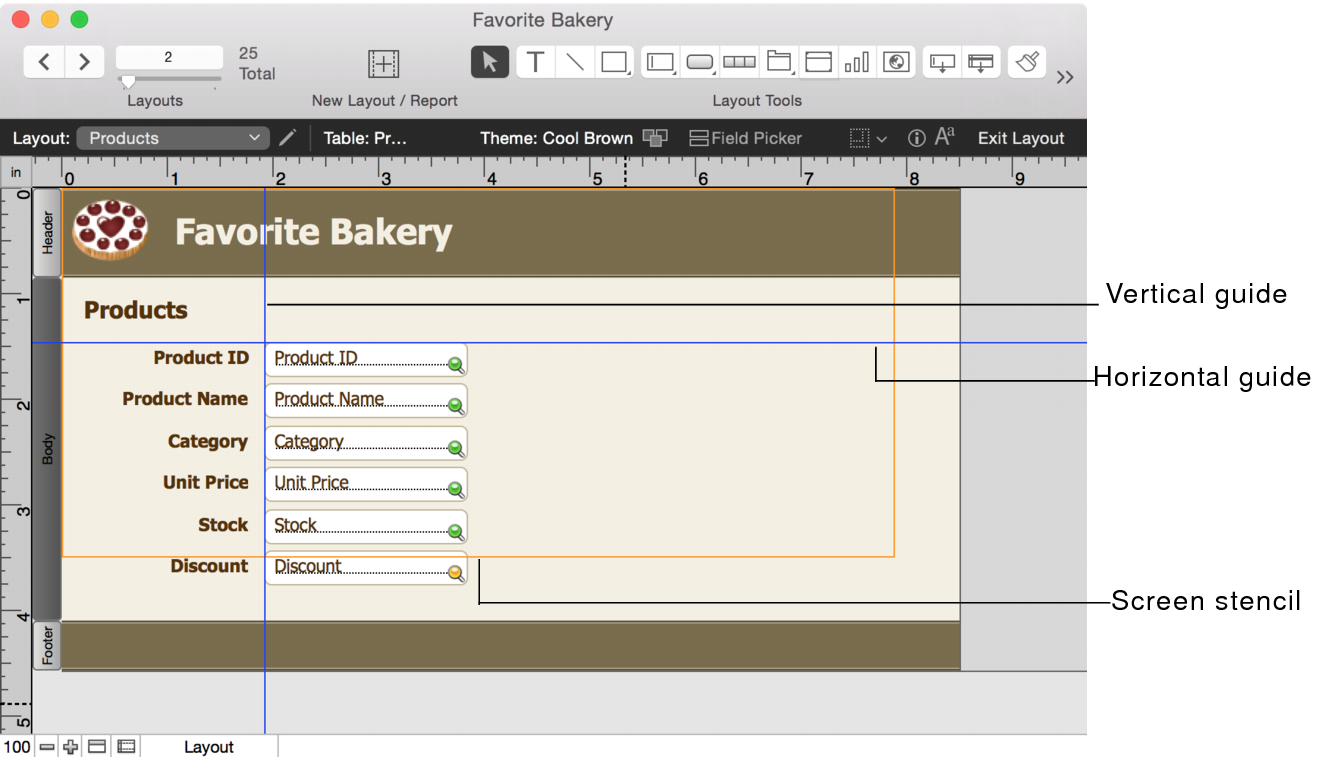Expand the screen stencil dropdown arrow
The width and height of the screenshot is (1340, 763).
pos(882,139)
